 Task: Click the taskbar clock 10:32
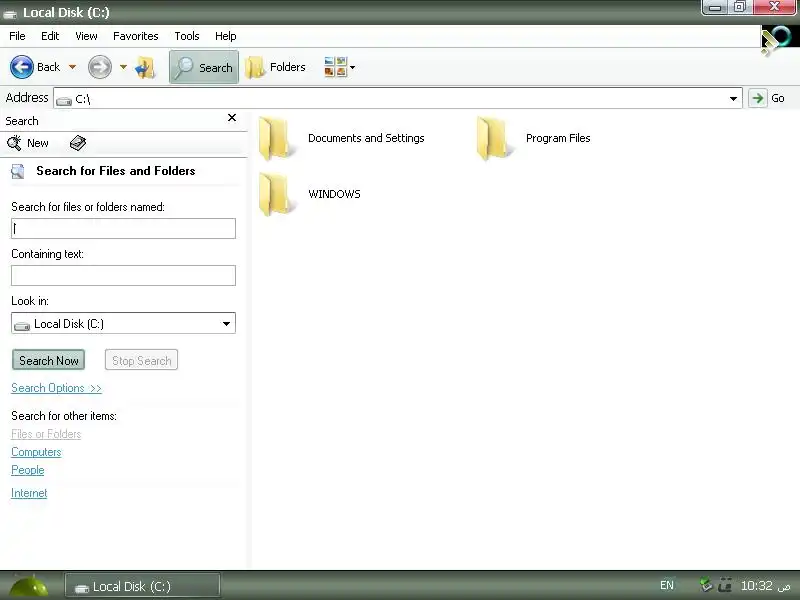765,585
